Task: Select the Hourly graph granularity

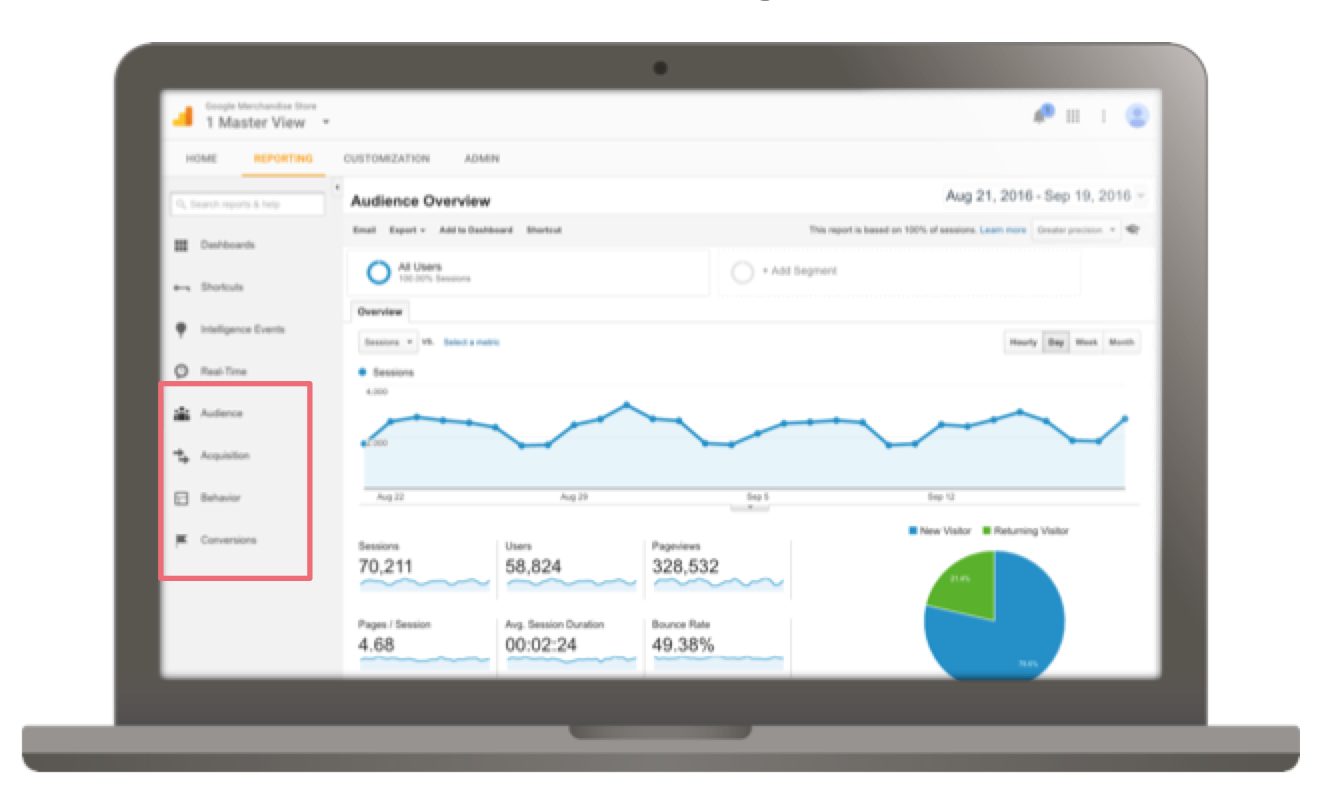Action: click(1023, 342)
